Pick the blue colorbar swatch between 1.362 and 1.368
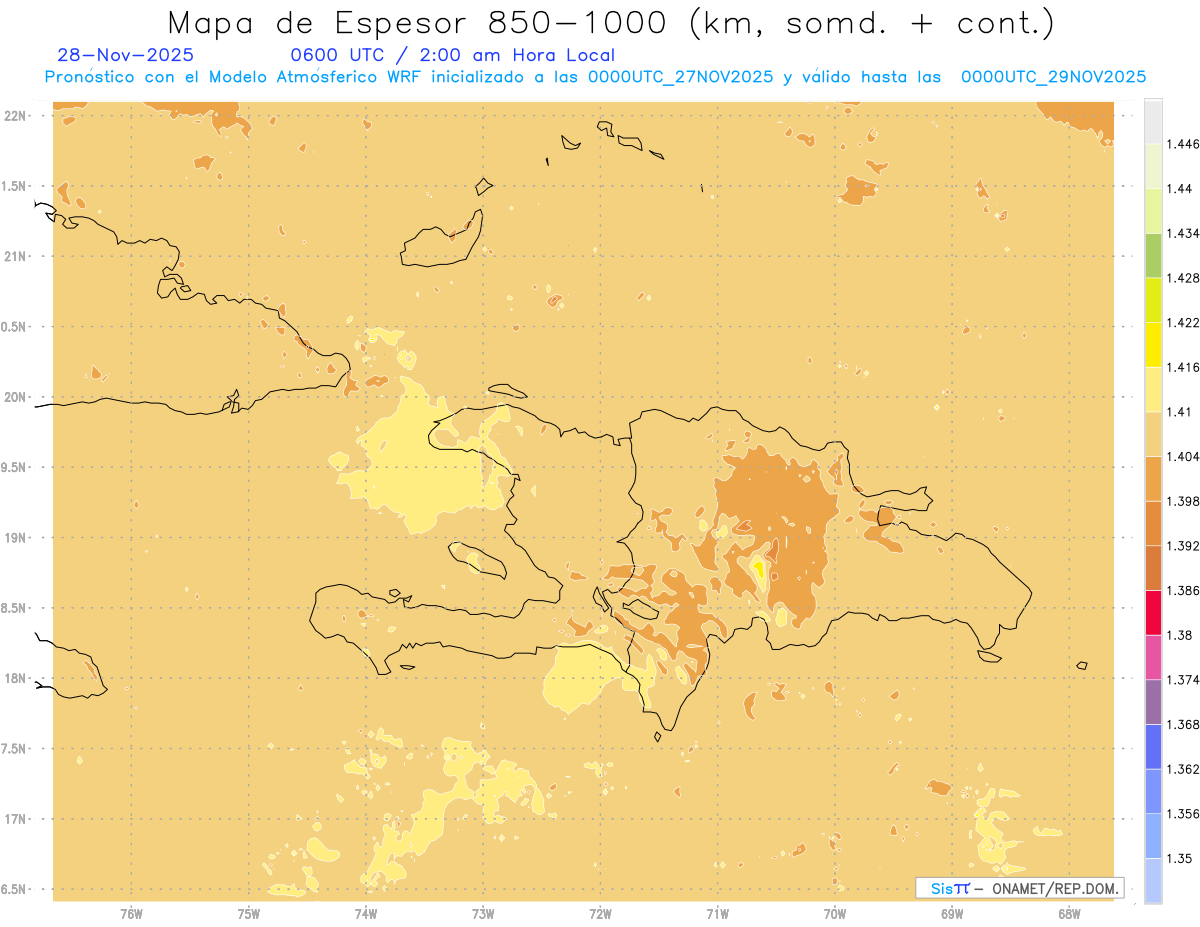 [x=1153, y=746]
